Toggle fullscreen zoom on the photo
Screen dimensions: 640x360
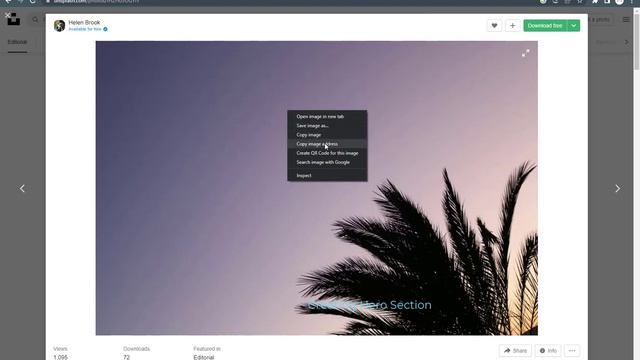tap(525, 53)
